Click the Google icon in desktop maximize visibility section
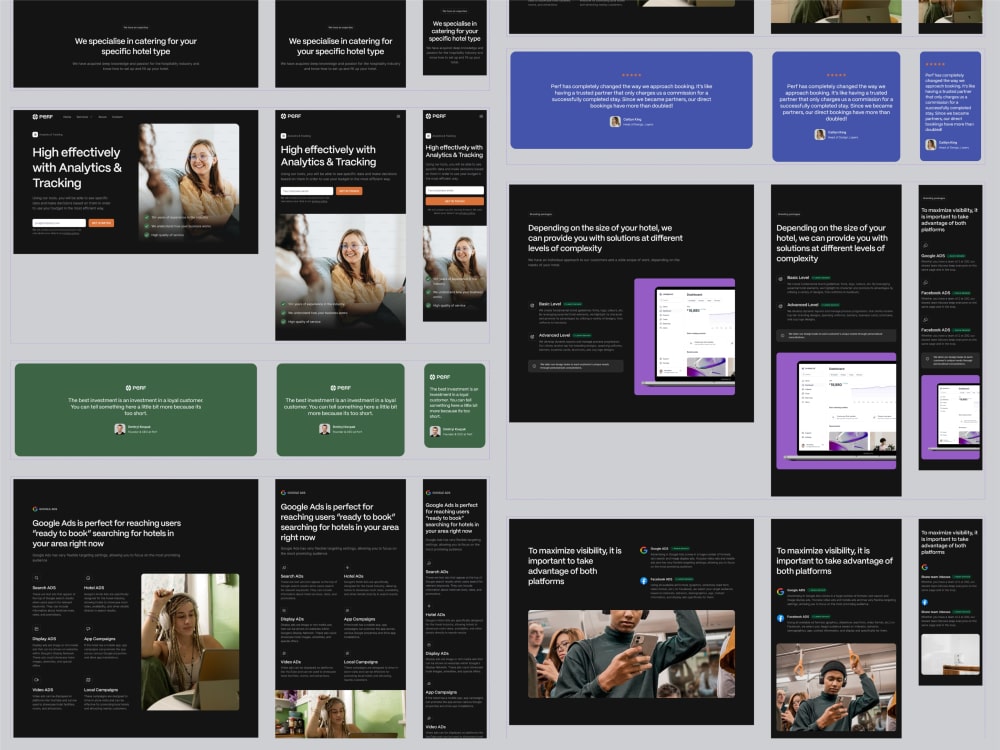Viewport: 1000px width, 750px height. (x=643, y=550)
